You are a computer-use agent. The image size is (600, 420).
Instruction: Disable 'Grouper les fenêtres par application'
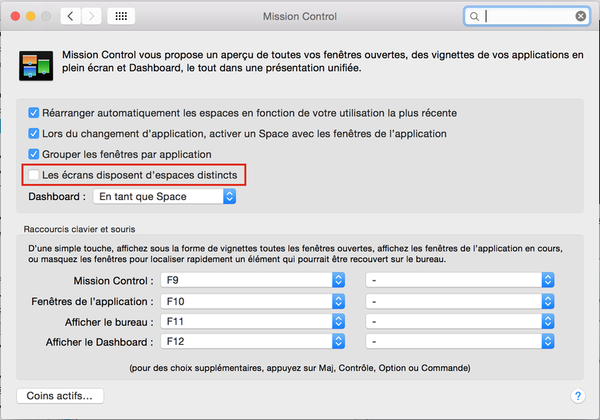click(34, 154)
